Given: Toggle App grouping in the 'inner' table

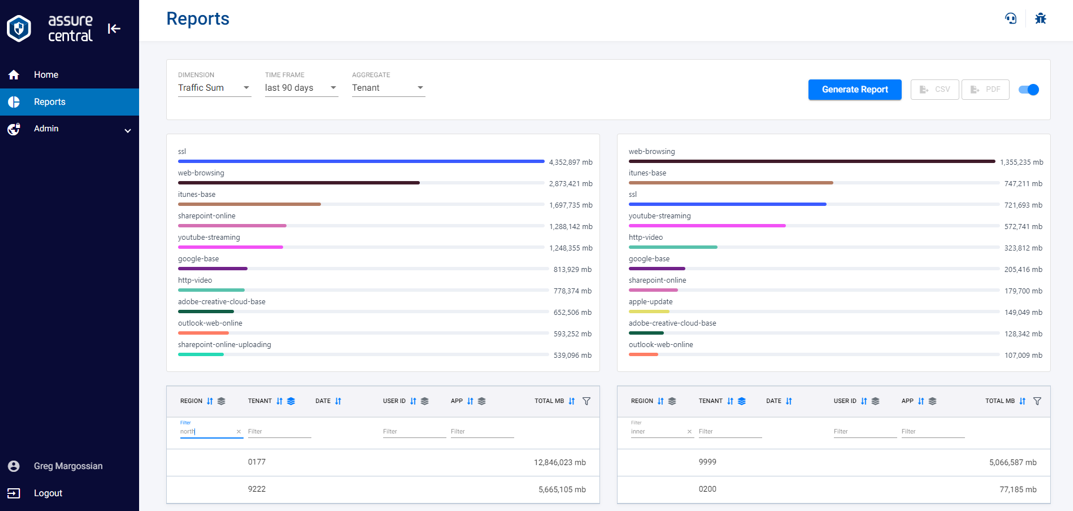Looking at the screenshot, I should tap(933, 401).
